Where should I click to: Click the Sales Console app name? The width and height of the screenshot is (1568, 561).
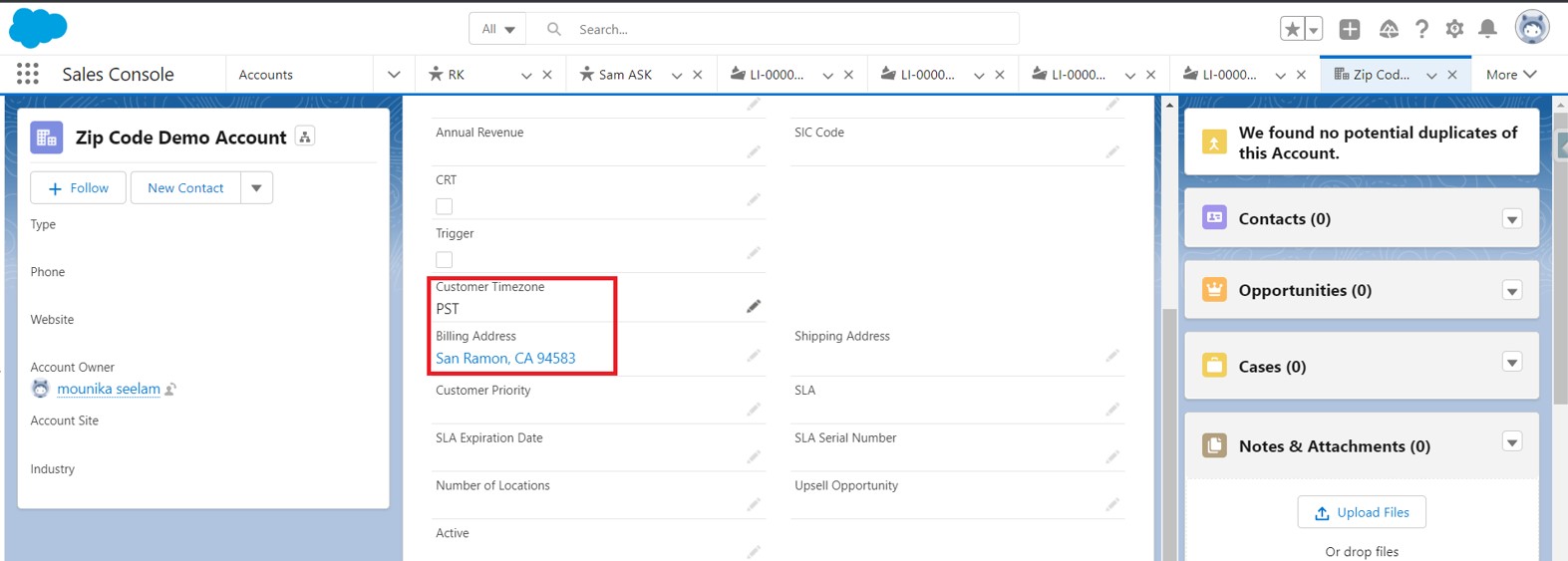[118, 74]
